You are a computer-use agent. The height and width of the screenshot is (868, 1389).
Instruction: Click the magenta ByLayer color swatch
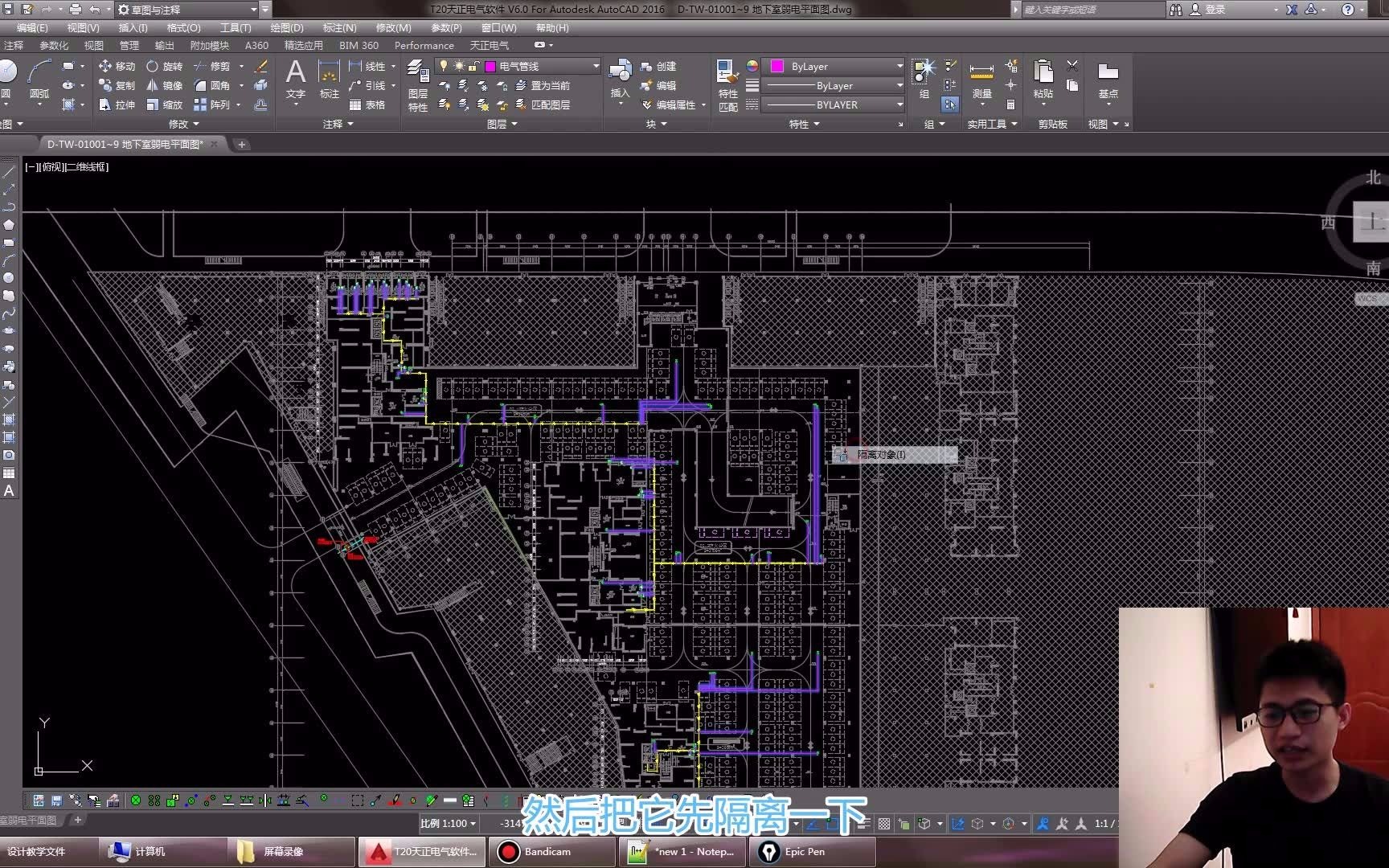coord(777,66)
